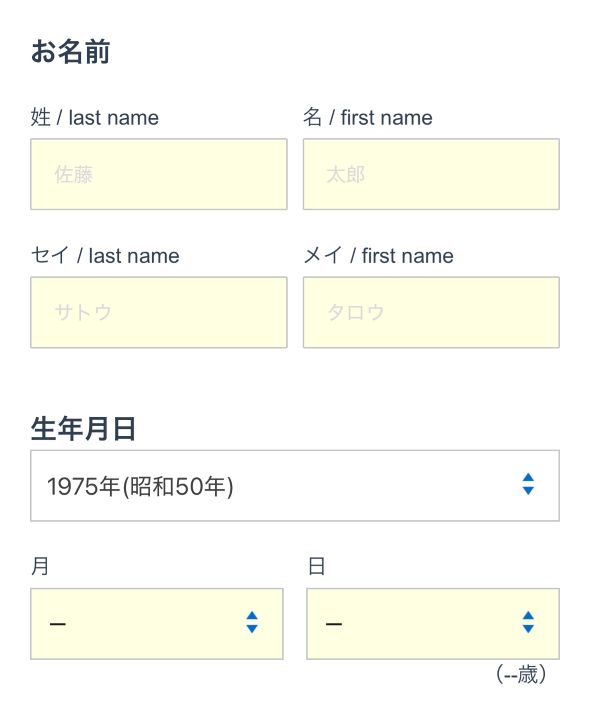Open the 日 day dropdown

[x=433, y=624]
